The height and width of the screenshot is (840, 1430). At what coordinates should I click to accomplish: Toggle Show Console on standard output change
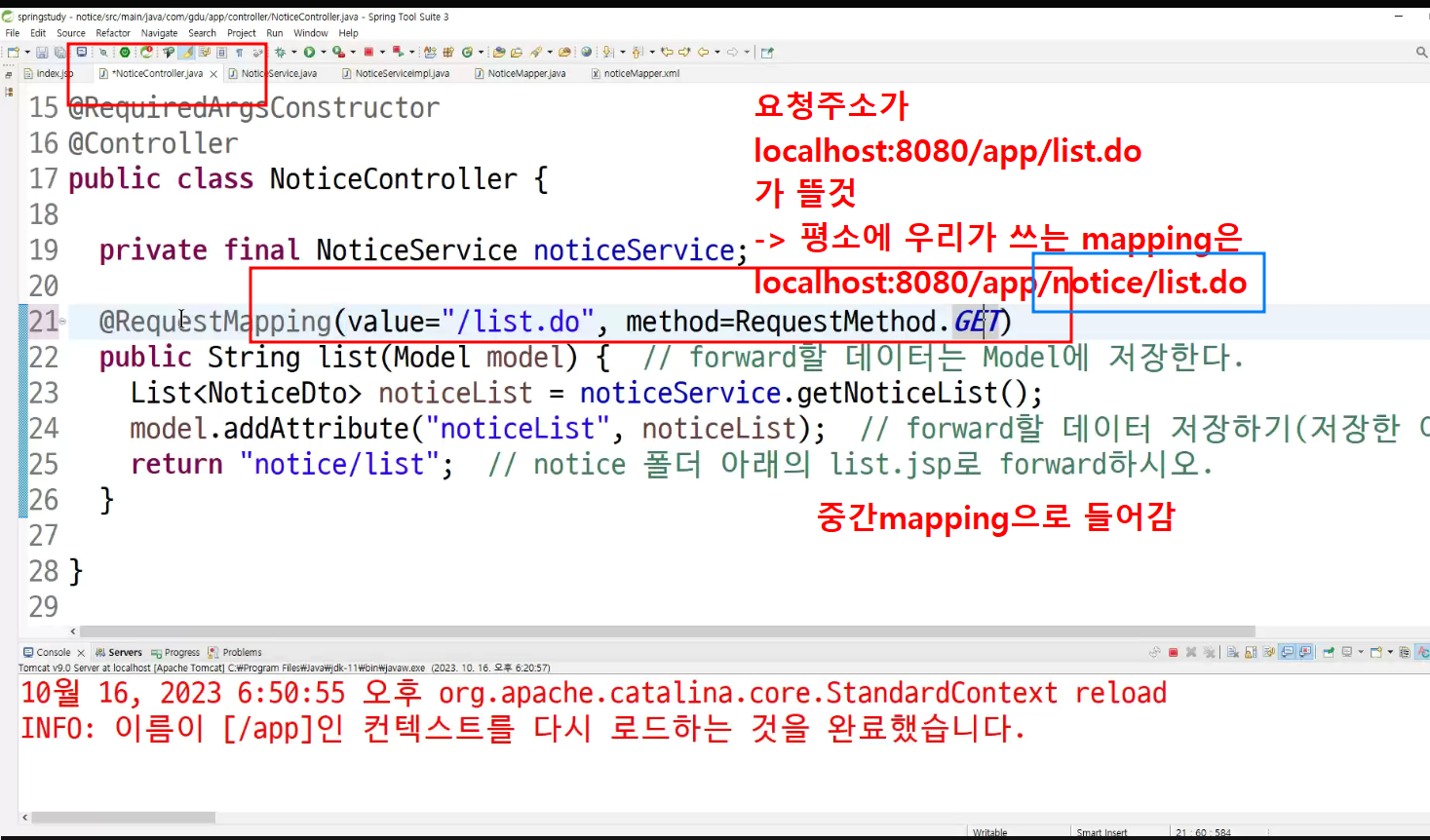point(1288,653)
